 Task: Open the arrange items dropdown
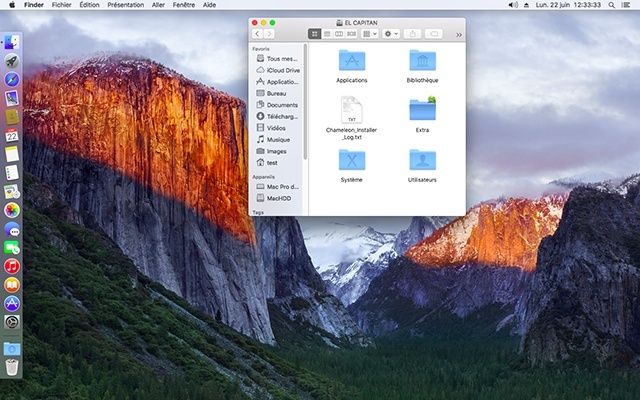pyautogui.click(x=370, y=34)
